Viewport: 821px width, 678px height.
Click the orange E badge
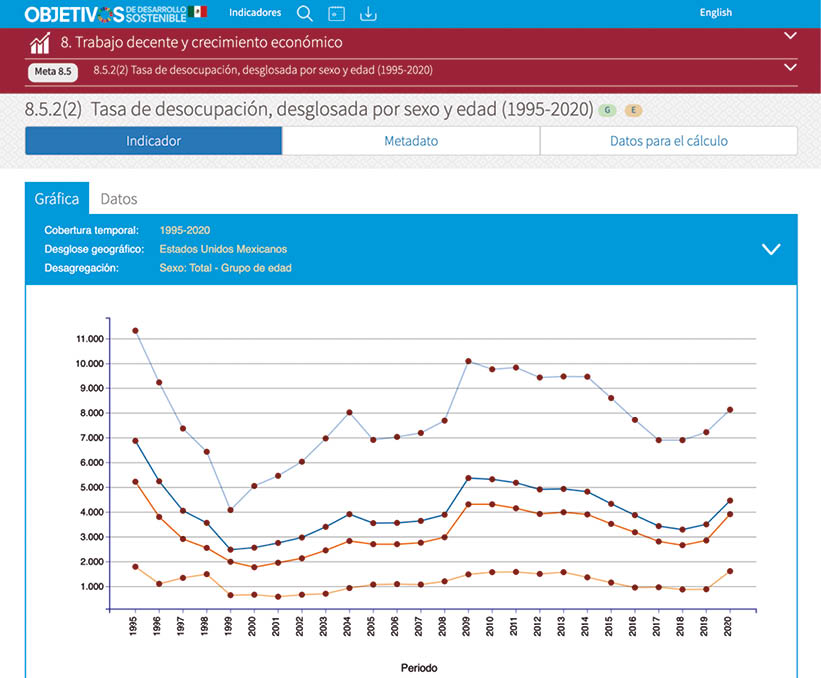coord(632,110)
